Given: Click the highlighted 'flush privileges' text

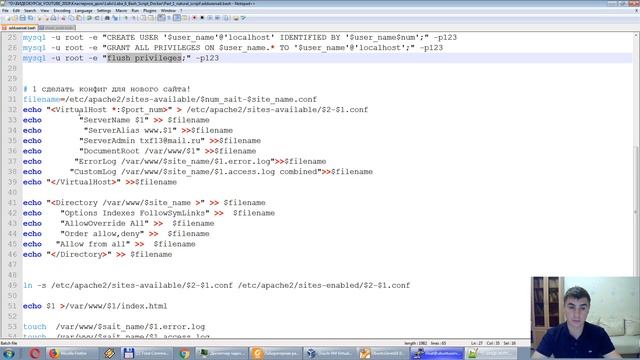Looking at the screenshot, I should 144,58.
